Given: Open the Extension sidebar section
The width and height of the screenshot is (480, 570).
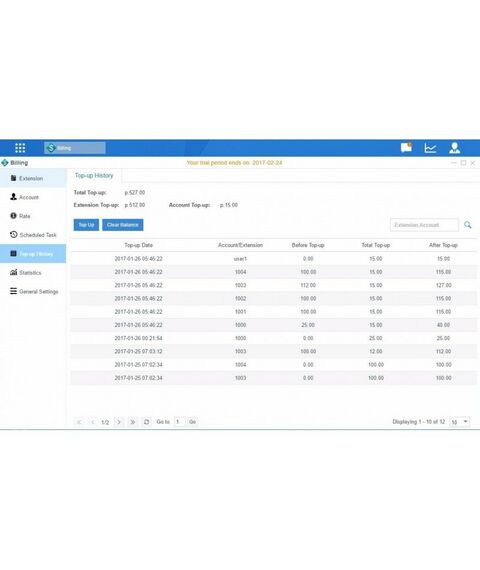Looking at the screenshot, I should pos(33,178).
